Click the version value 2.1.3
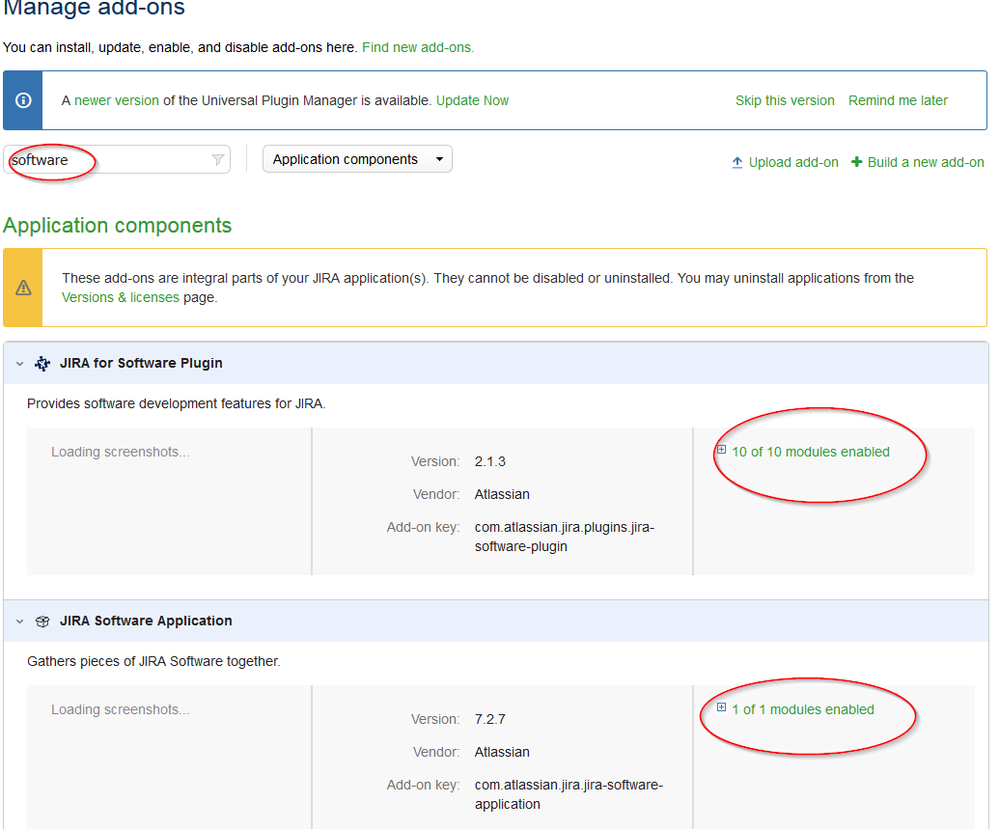This screenshot has width=999, height=829. [x=490, y=461]
